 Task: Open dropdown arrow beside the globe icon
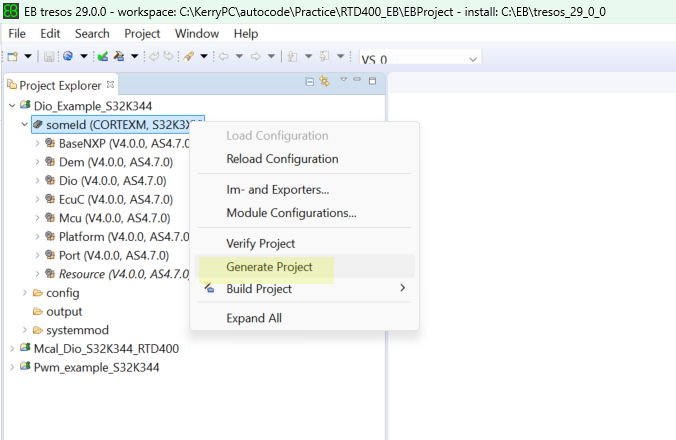click(x=84, y=56)
